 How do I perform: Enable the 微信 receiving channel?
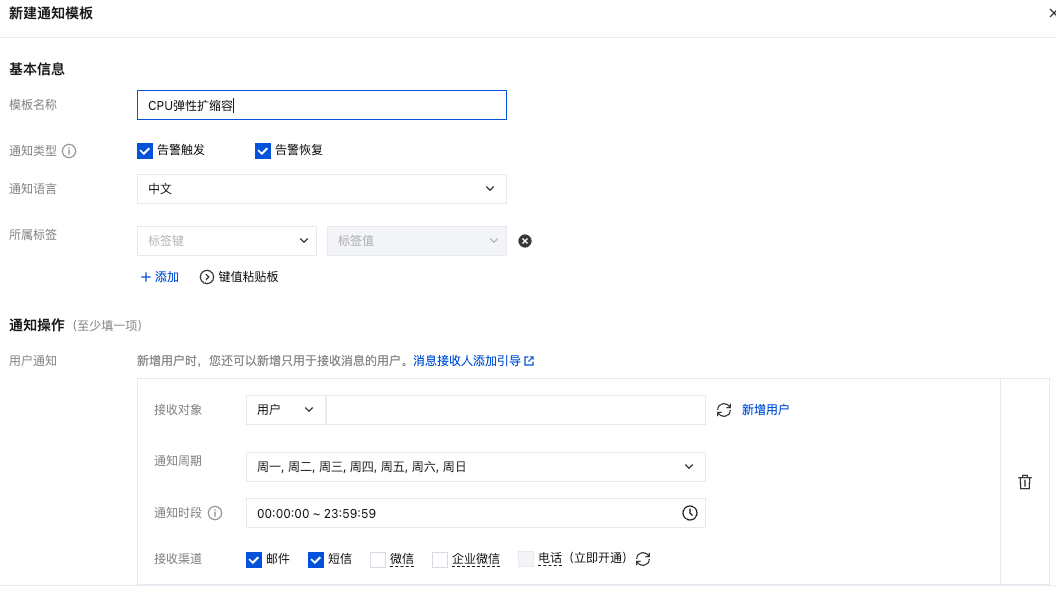click(378, 560)
